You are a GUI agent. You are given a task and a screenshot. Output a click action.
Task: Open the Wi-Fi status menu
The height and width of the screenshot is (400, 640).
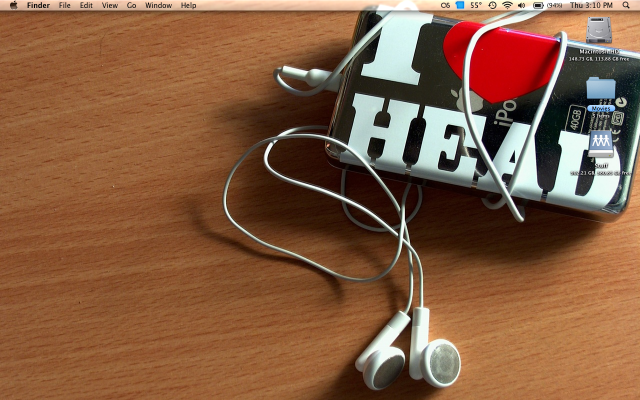507,5
